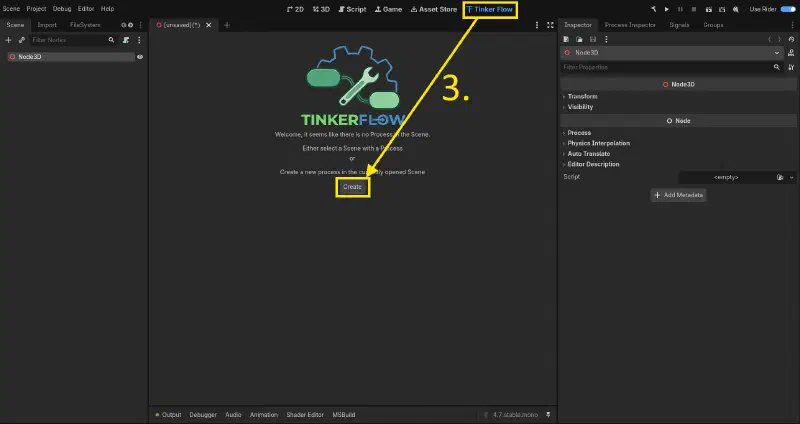800x424 pixels.
Task: Click the distraction-free mode expand icon
Action: pos(550,25)
